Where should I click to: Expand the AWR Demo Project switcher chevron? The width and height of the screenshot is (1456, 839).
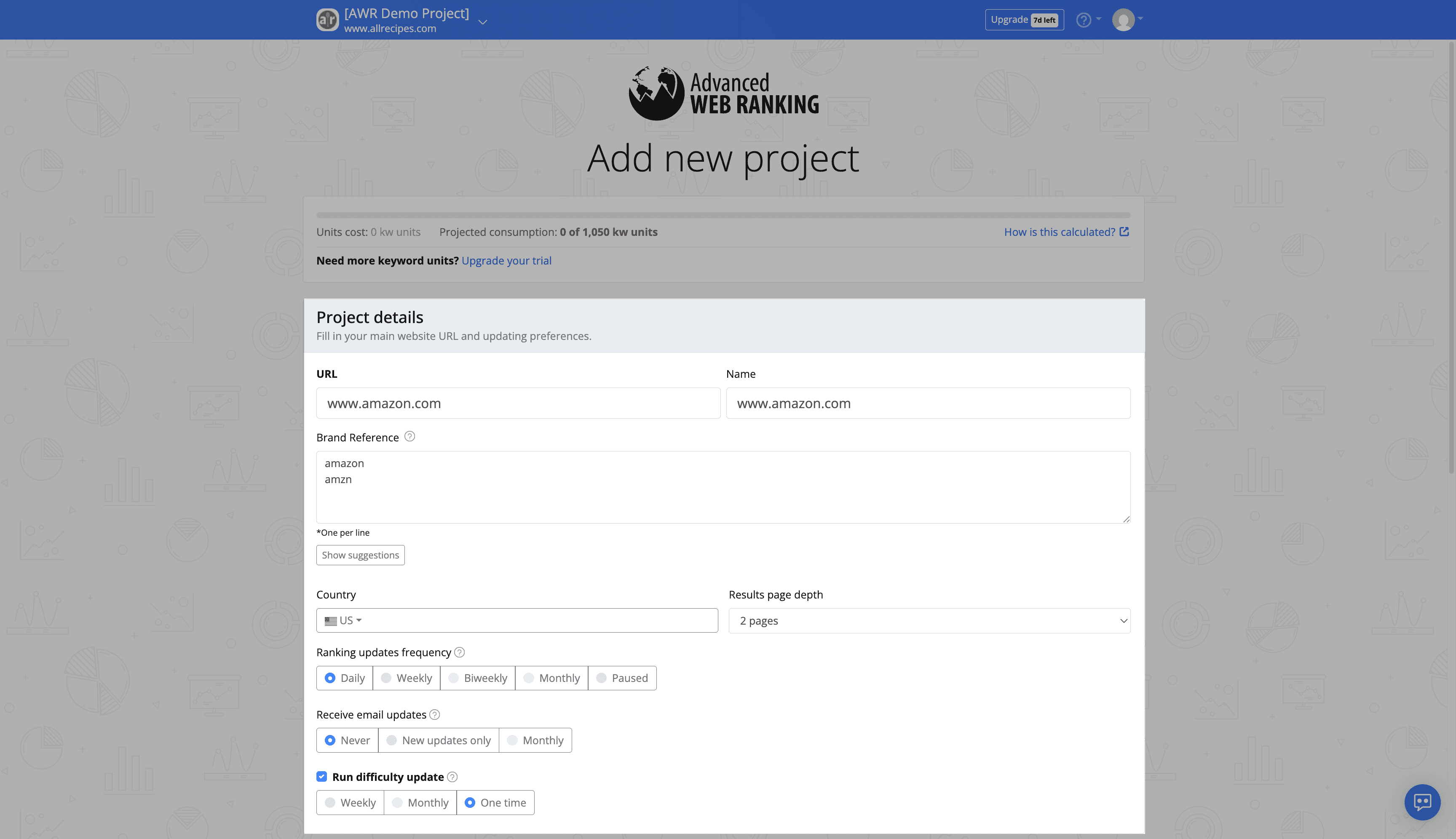click(483, 22)
